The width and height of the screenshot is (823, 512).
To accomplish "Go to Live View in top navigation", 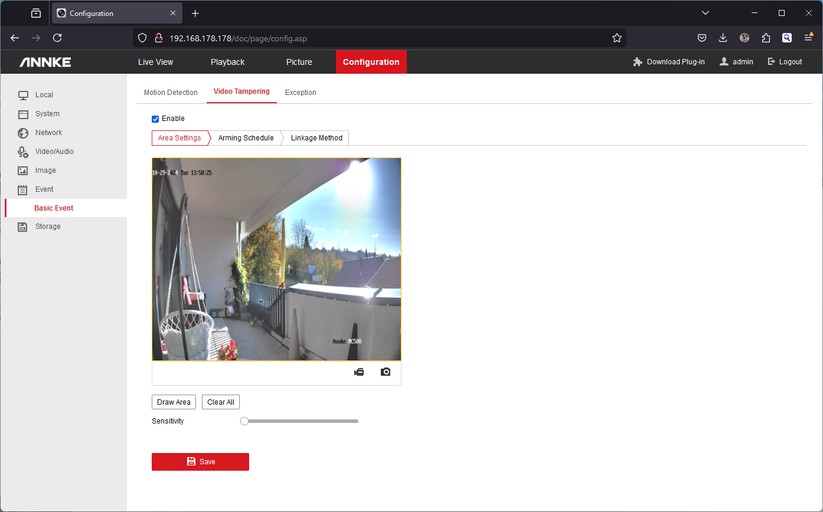I will tap(155, 62).
